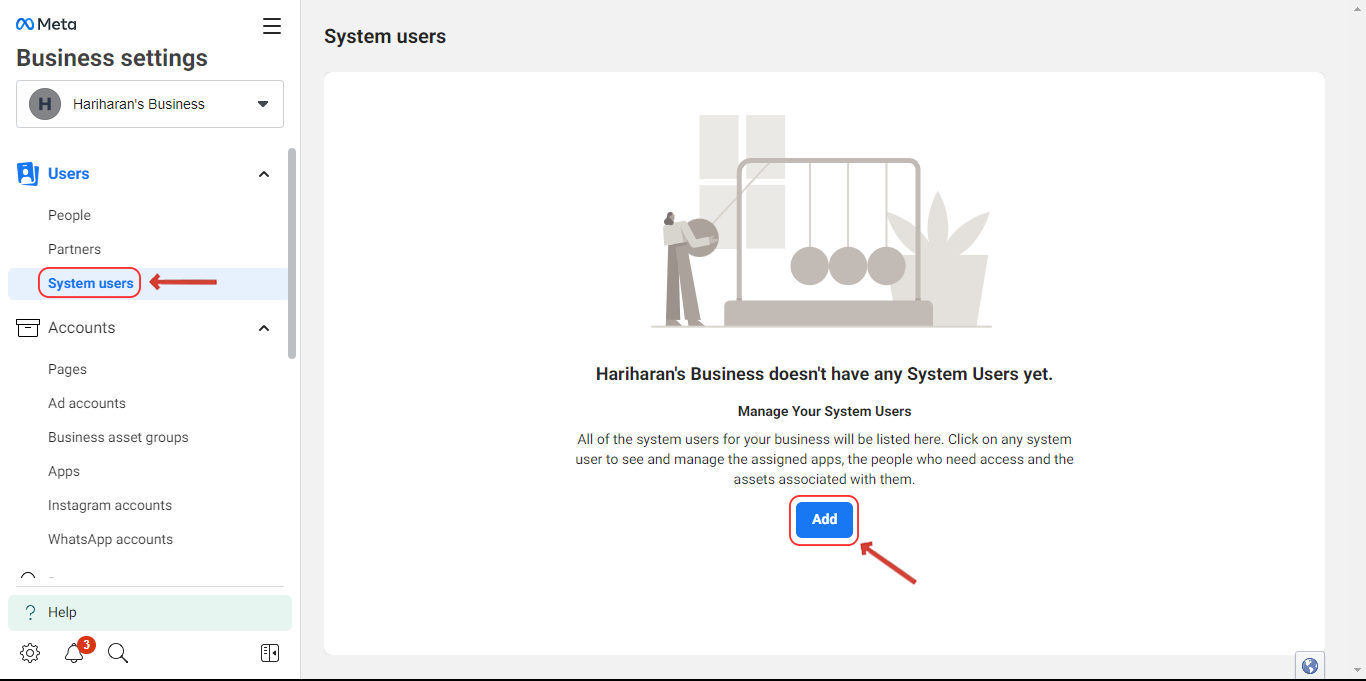Click Manage Your System Users text

(824, 411)
